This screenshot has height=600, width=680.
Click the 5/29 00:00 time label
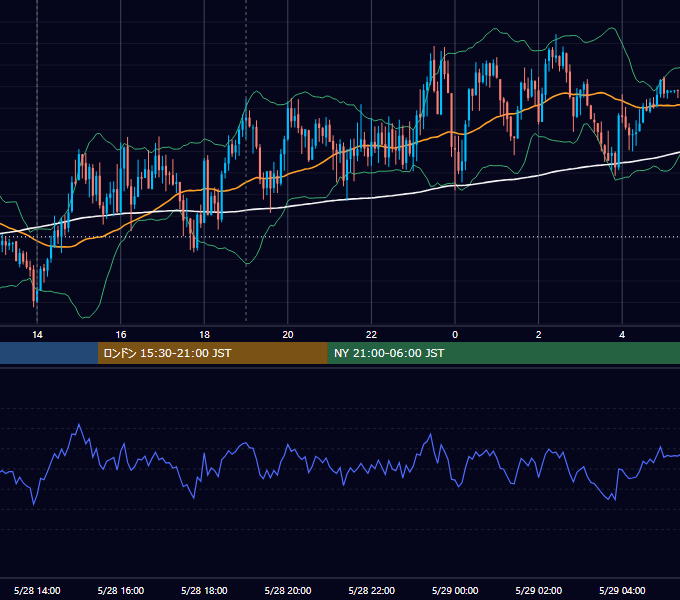point(455,590)
